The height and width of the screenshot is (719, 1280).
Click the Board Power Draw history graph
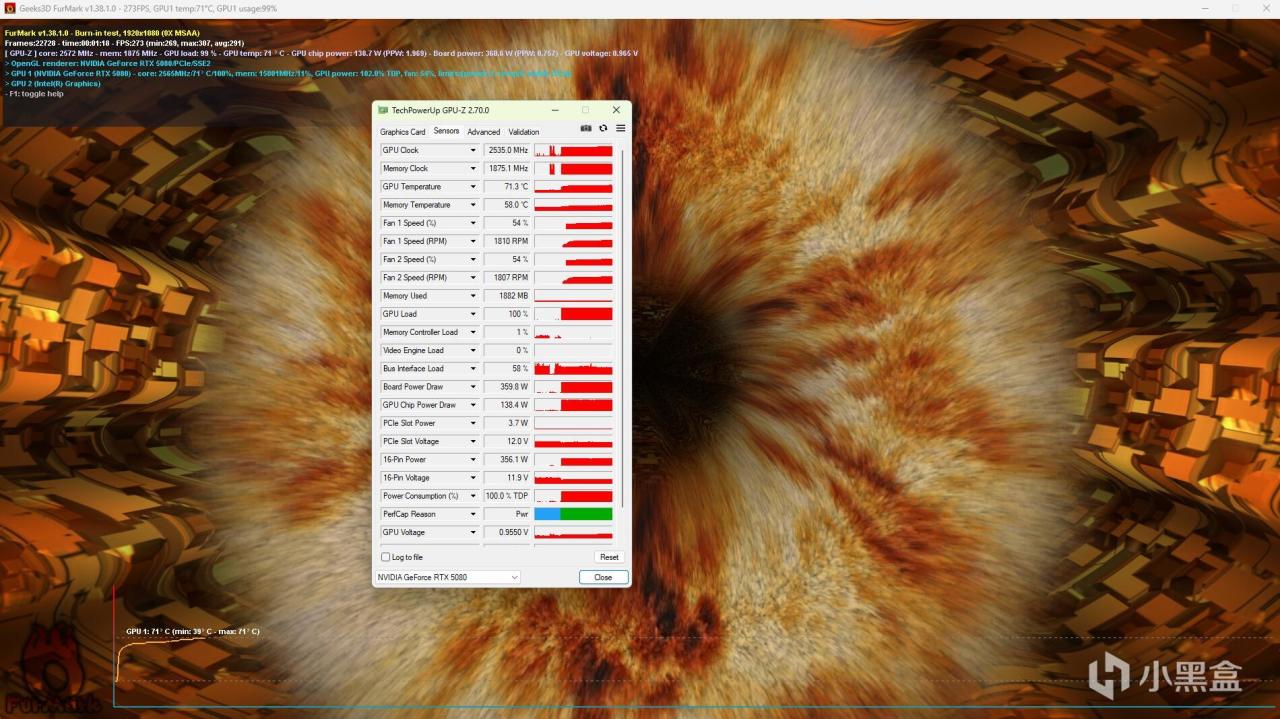tap(573, 387)
